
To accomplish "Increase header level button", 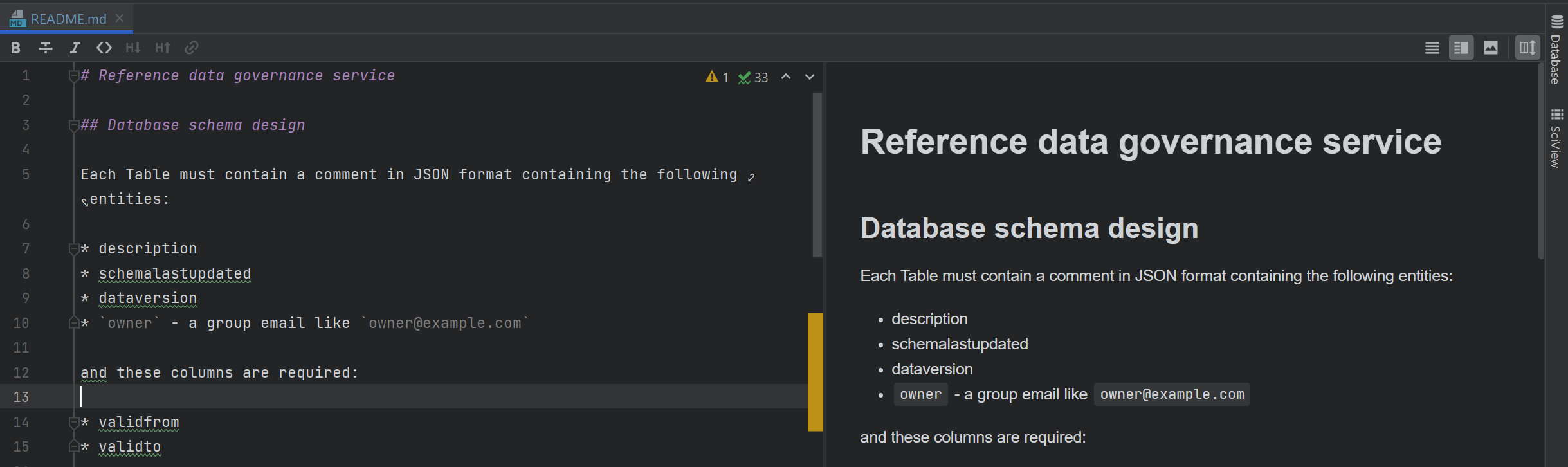I will click(163, 48).
